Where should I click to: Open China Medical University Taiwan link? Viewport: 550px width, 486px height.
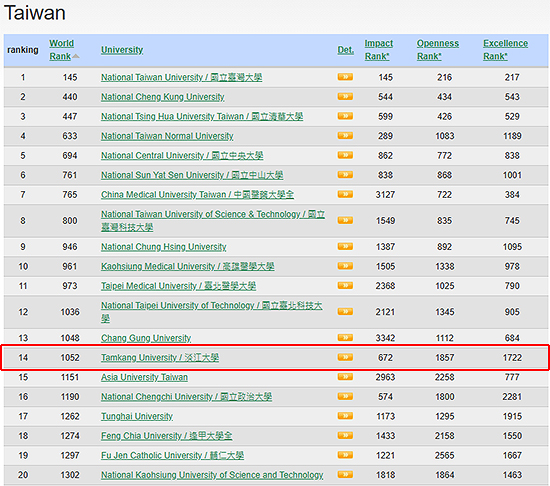[x=197, y=195]
